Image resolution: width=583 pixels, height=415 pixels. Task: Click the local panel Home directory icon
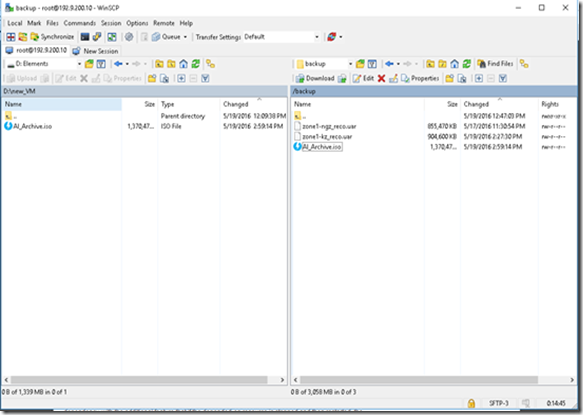183,64
